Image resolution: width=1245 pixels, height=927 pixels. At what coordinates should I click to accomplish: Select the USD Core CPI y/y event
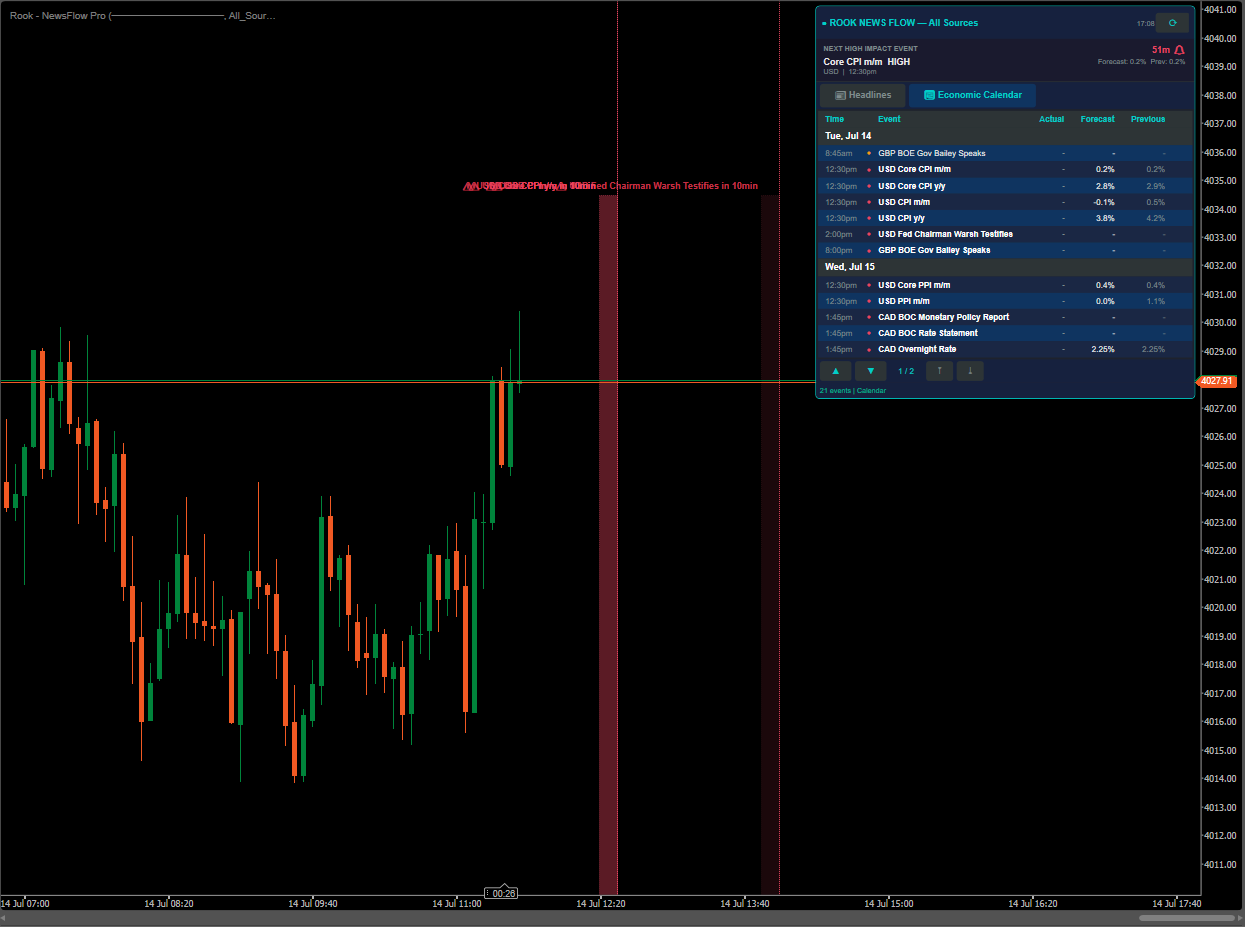tap(1005, 186)
